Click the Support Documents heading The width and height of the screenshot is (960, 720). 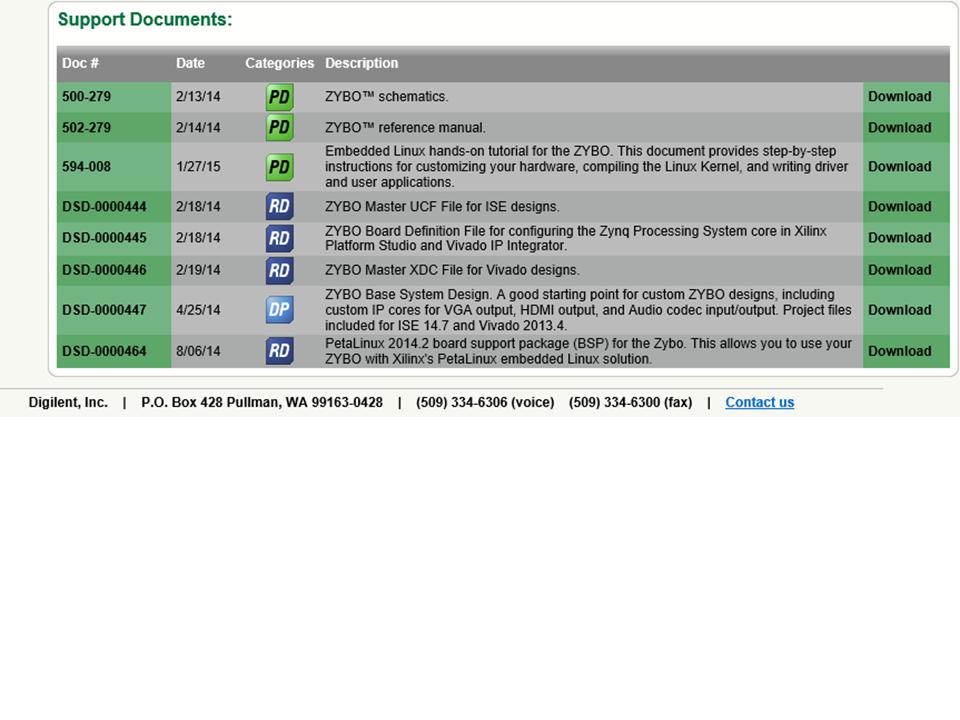[145, 20]
